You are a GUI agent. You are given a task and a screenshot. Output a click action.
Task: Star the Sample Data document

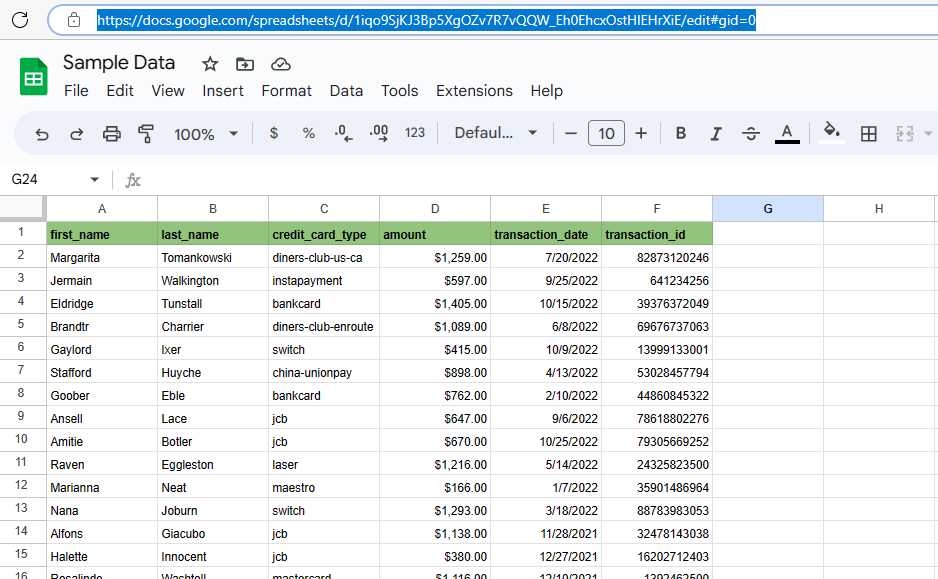210,64
